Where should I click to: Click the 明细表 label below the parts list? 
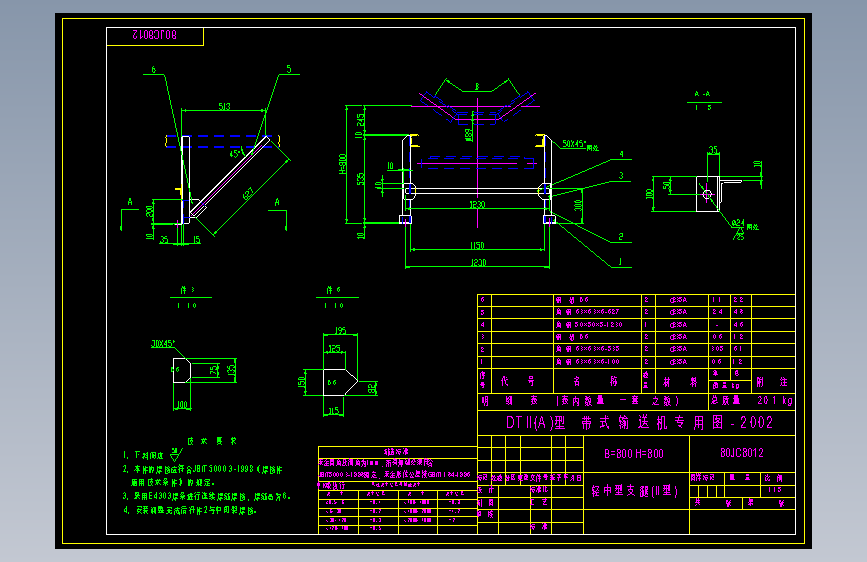[510, 400]
